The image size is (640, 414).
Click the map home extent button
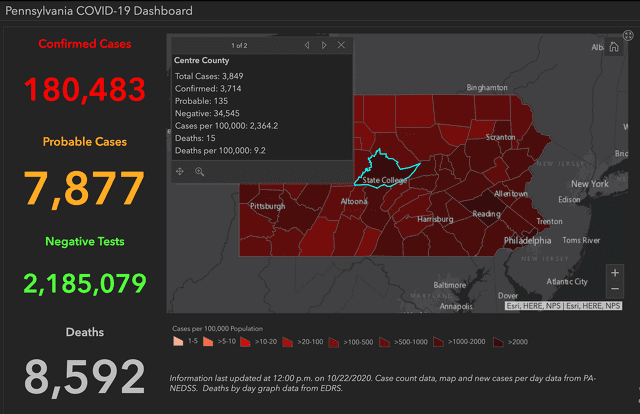614,47
